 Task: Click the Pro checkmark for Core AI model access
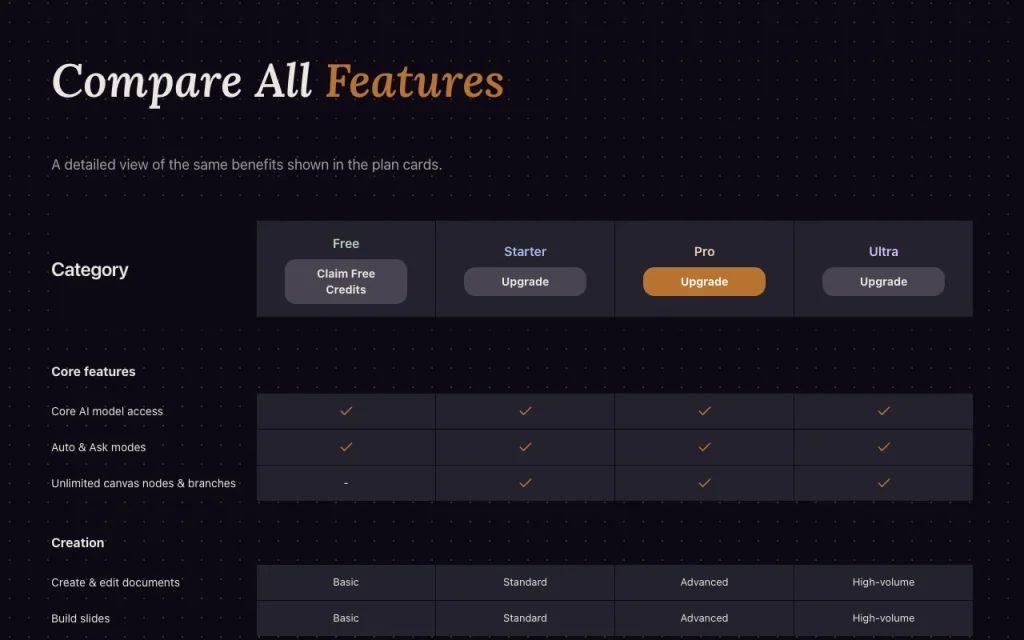(704, 411)
